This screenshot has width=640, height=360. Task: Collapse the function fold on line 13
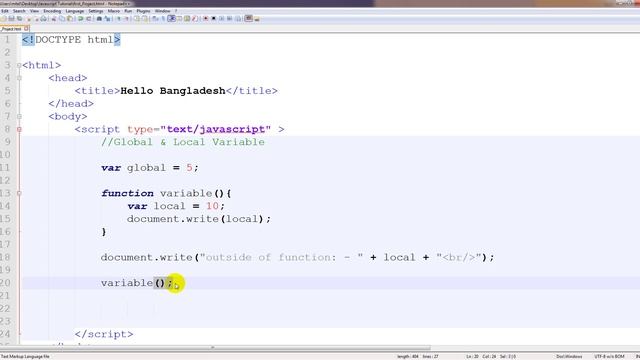pyautogui.click(x=19, y=193)
